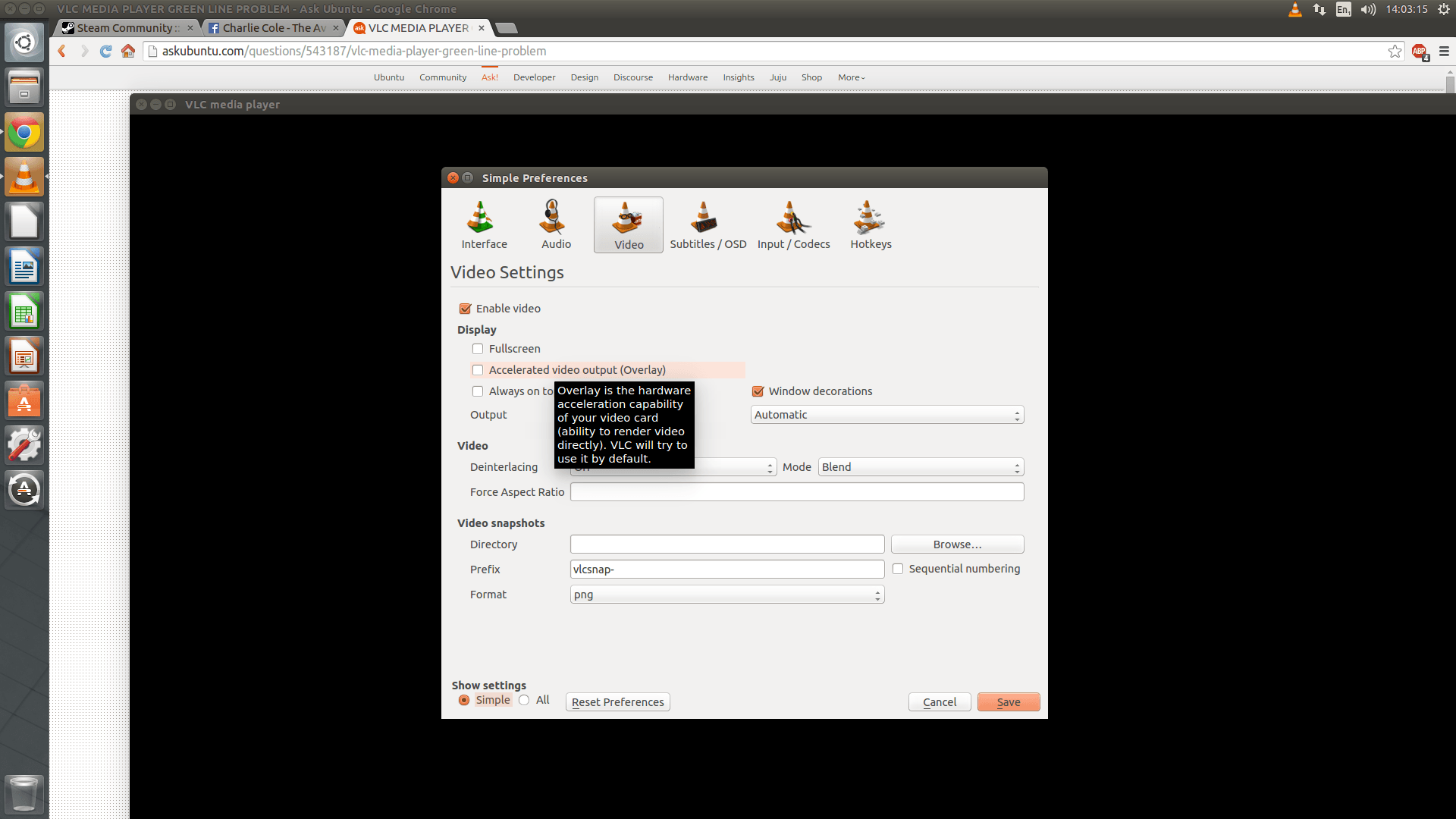Viewport: 1456px width, 819px height.
Task: Open LibreOffice Calc from the launcher
Action: coord(24,312)
